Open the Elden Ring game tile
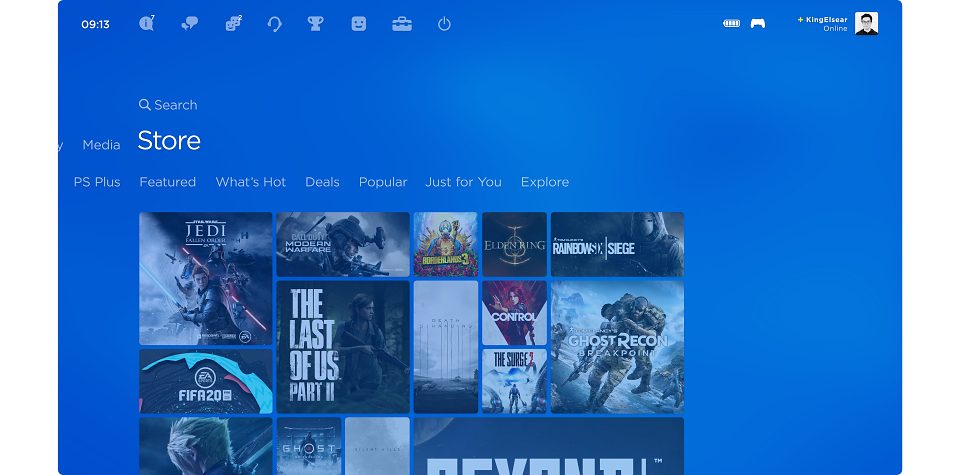Image resolution: width=960 pixels, height=475 pixels. 514,244
